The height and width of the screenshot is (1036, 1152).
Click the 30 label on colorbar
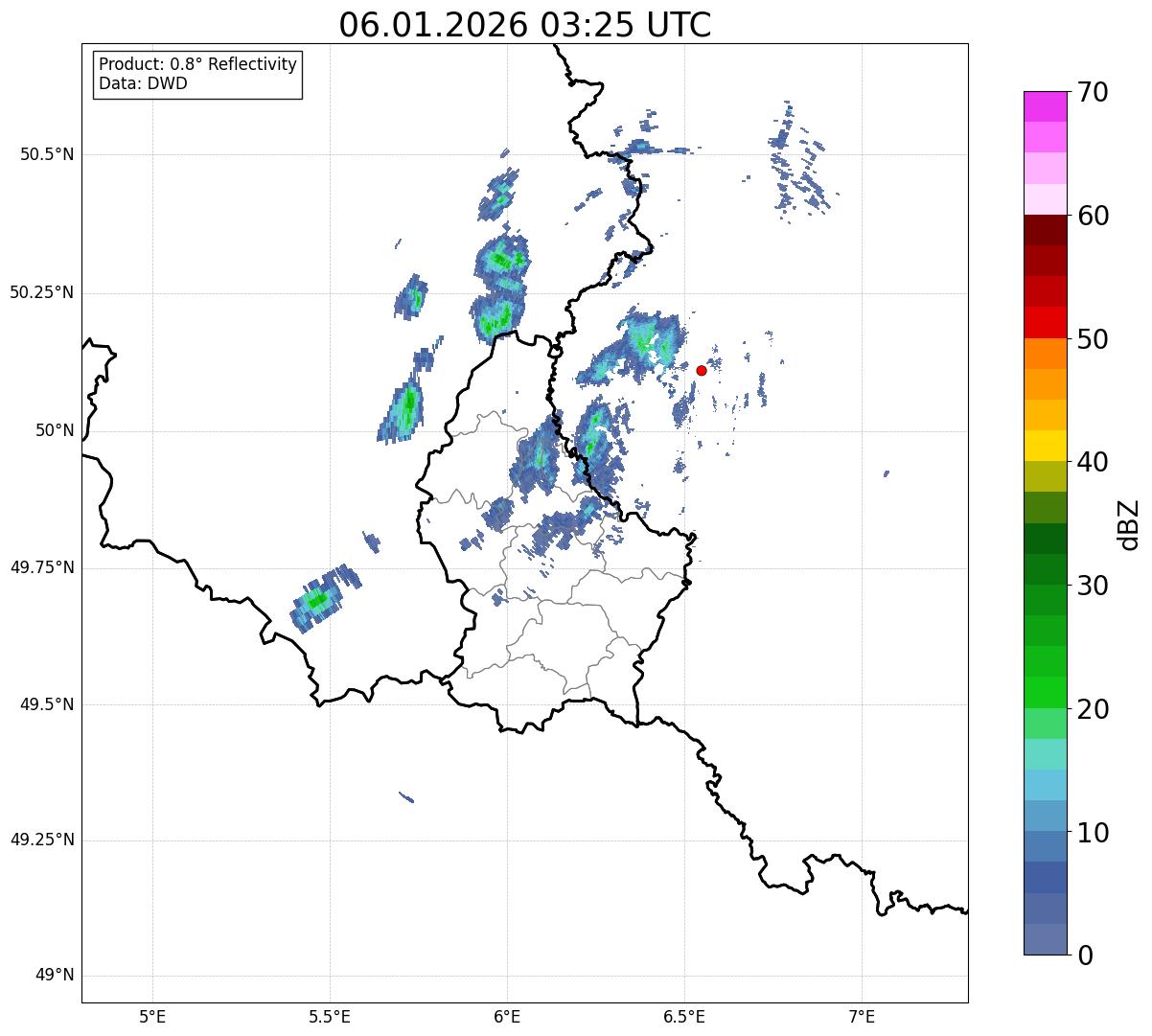pos(1093,586)
